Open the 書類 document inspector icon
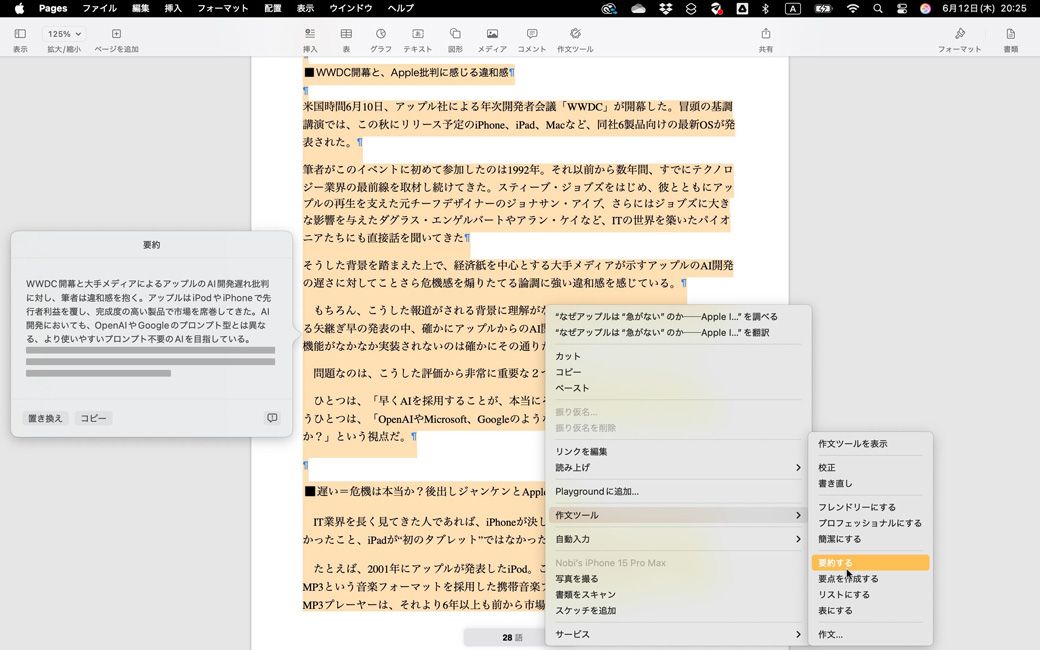This screenshot has width=1040, height=650. pos(1010,34)
